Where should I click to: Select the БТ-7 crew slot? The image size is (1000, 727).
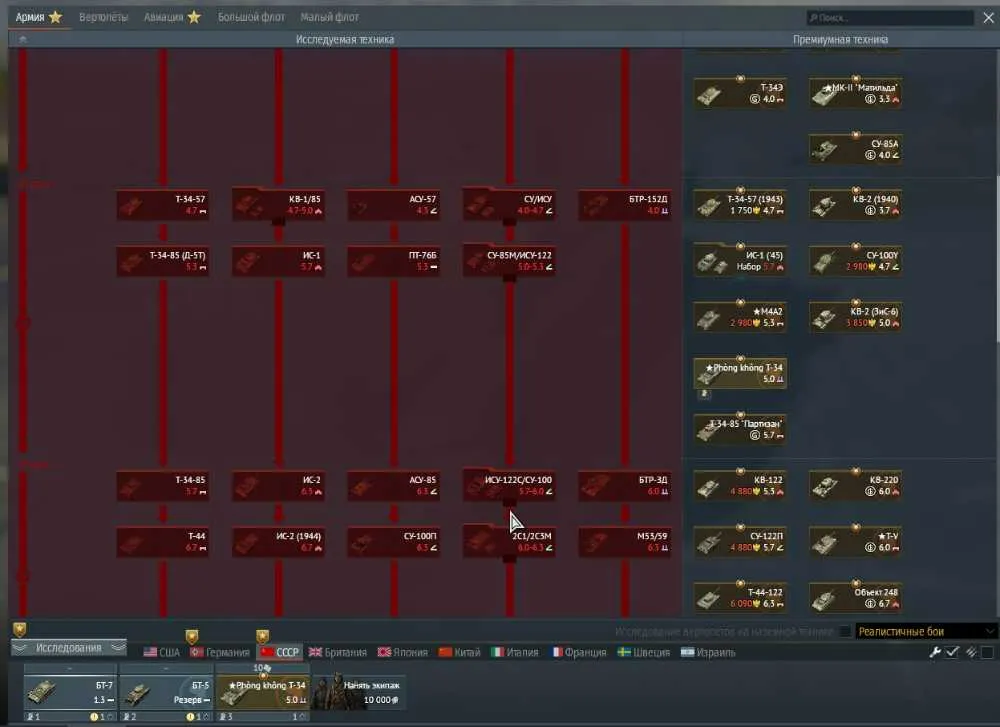click(x=70, y=693)
